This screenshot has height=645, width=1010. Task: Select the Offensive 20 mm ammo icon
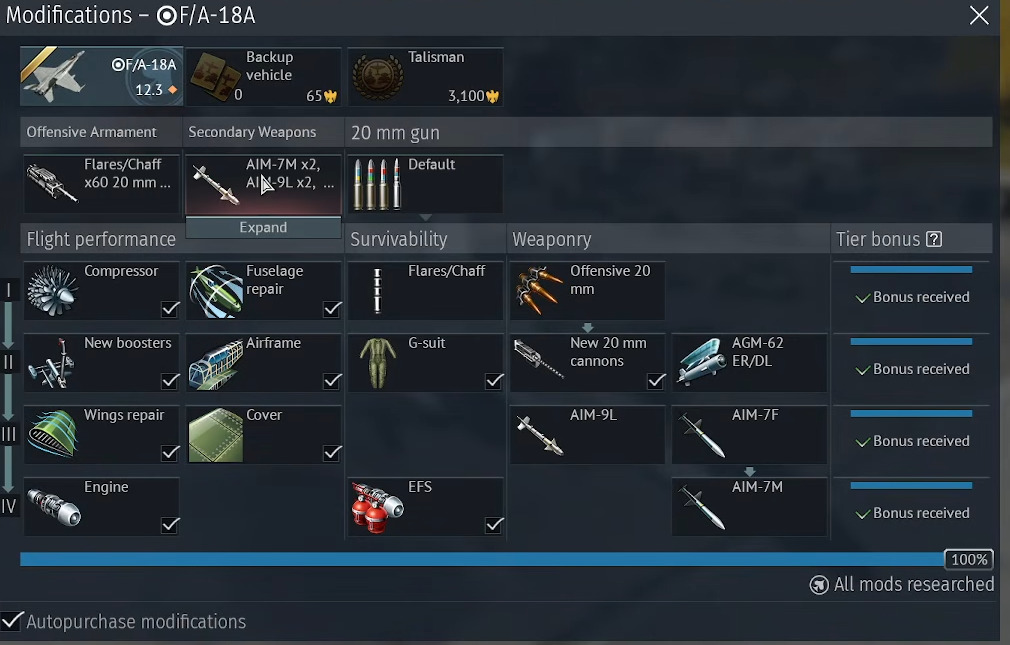pyautogui.click(x=539, y=291)
